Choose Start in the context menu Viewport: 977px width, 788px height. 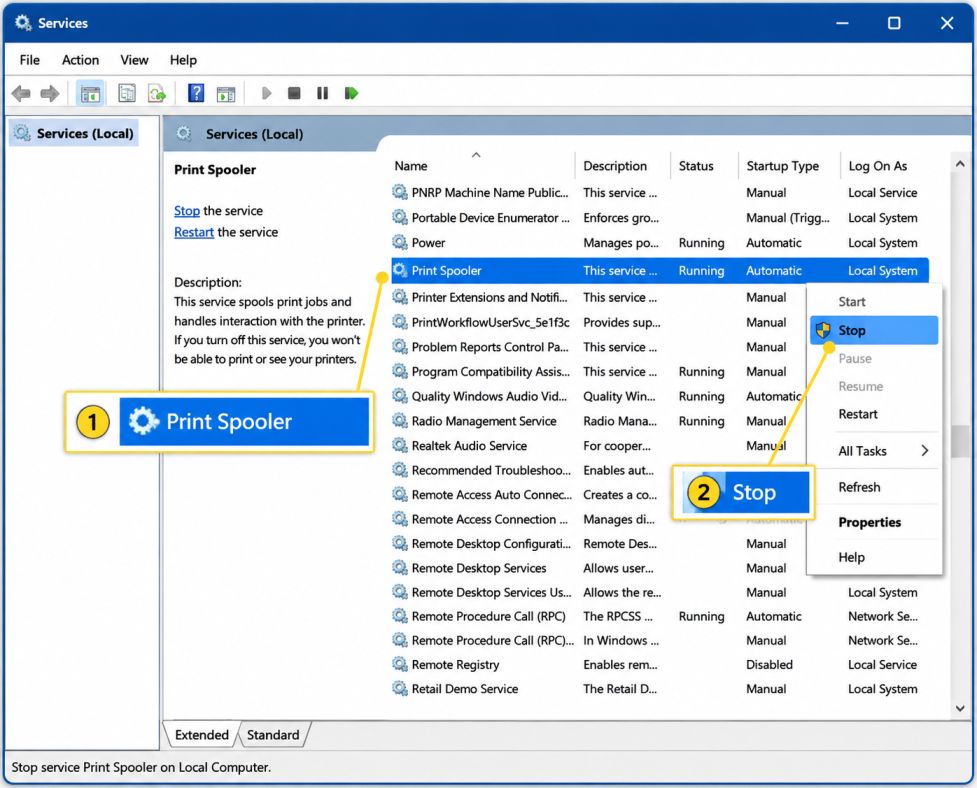(x=874, y=301)
